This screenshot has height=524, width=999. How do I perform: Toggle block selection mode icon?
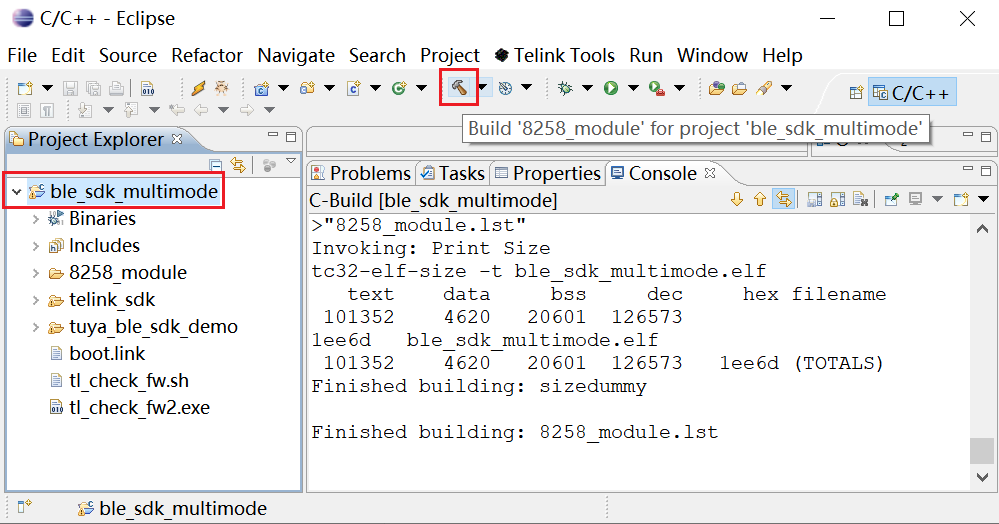(24, 110)
